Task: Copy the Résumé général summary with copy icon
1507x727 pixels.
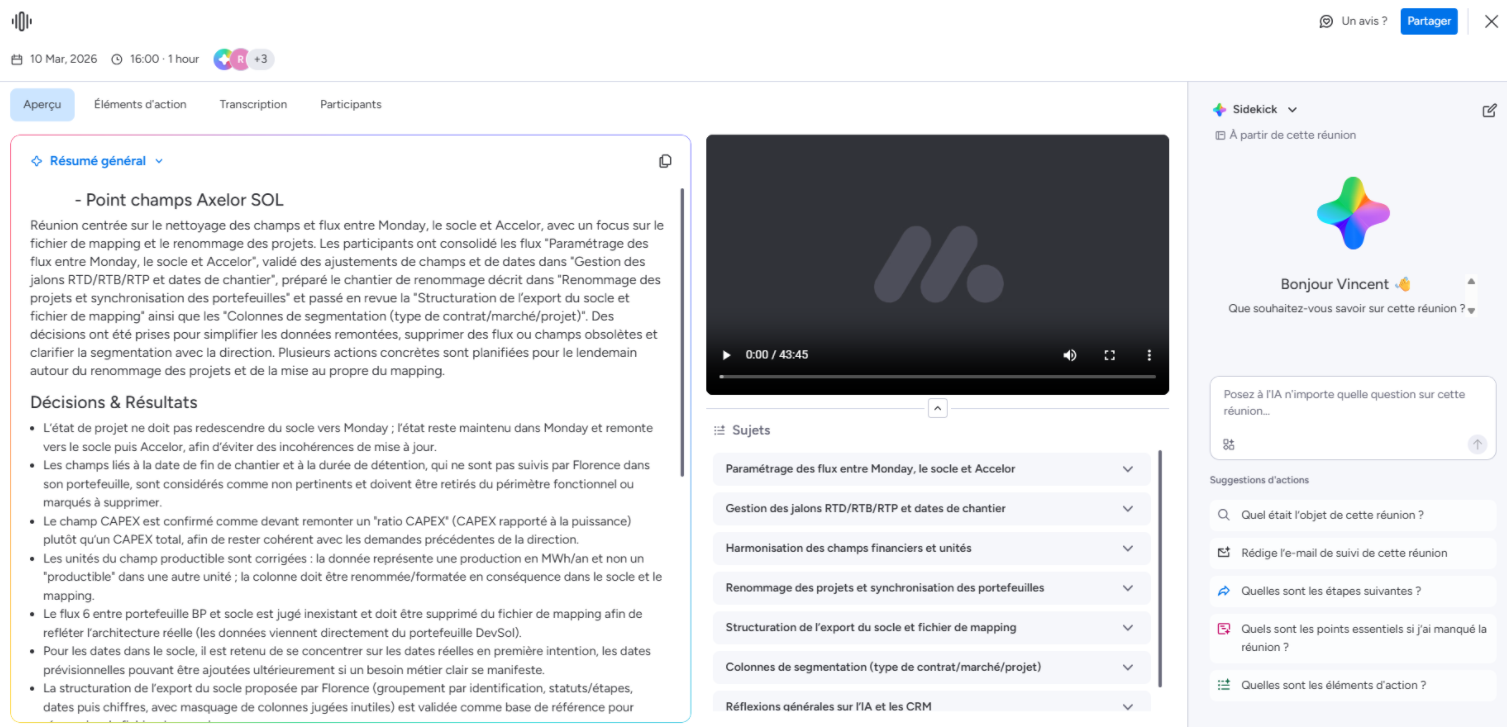Action: coord(665,161)
